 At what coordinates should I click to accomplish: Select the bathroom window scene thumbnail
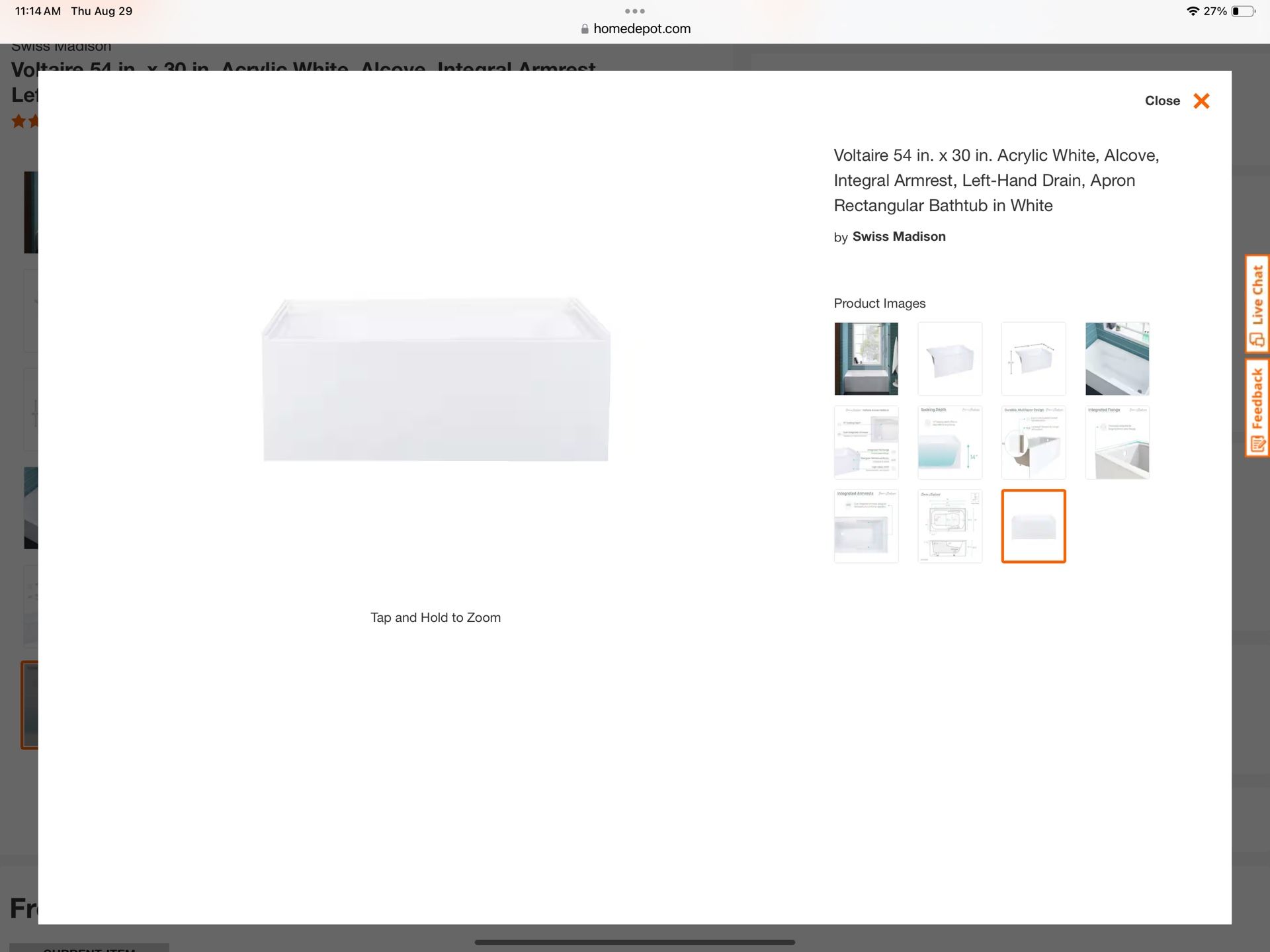[866, 359]
